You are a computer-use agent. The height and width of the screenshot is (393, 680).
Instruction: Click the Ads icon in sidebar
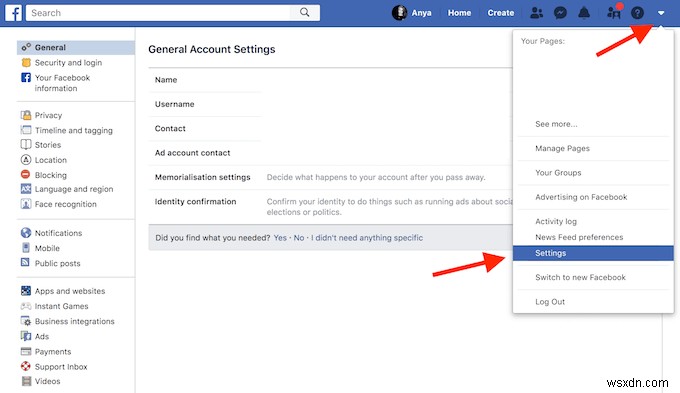pos(26,336)
